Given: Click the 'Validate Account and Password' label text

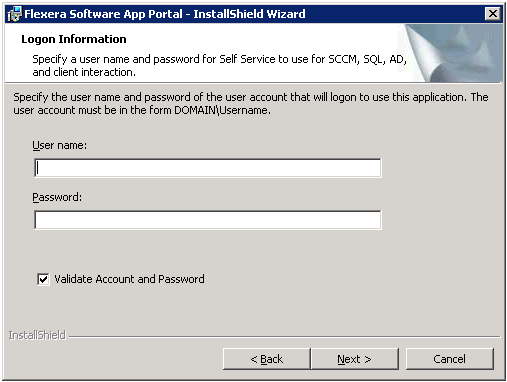Looking at the screenshot, I should (x=129, y=279).
